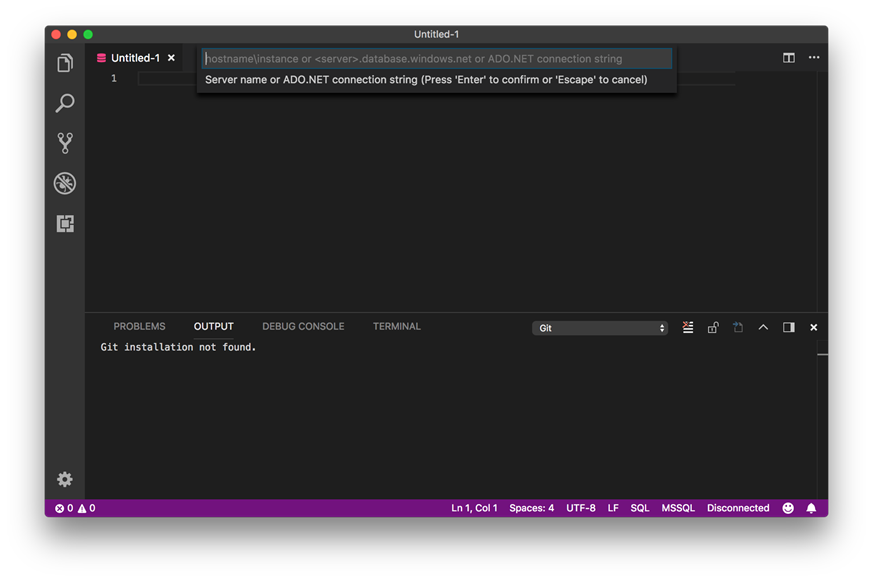Click the macOS minimize window button
Viewport: 873px width, 581px height.
tap(72, 35)
